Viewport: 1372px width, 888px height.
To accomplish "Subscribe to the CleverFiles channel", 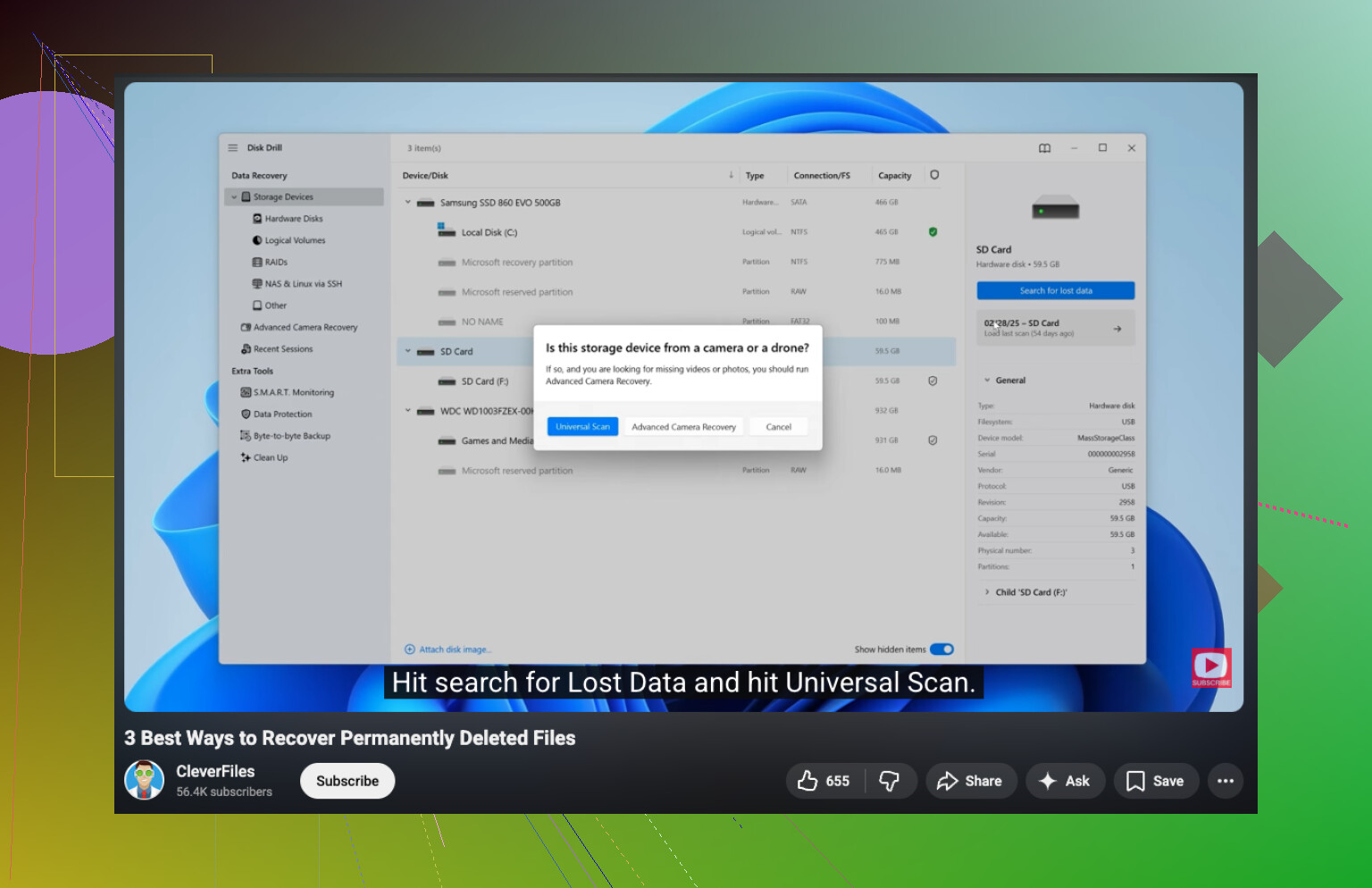I will click(347, 781).
